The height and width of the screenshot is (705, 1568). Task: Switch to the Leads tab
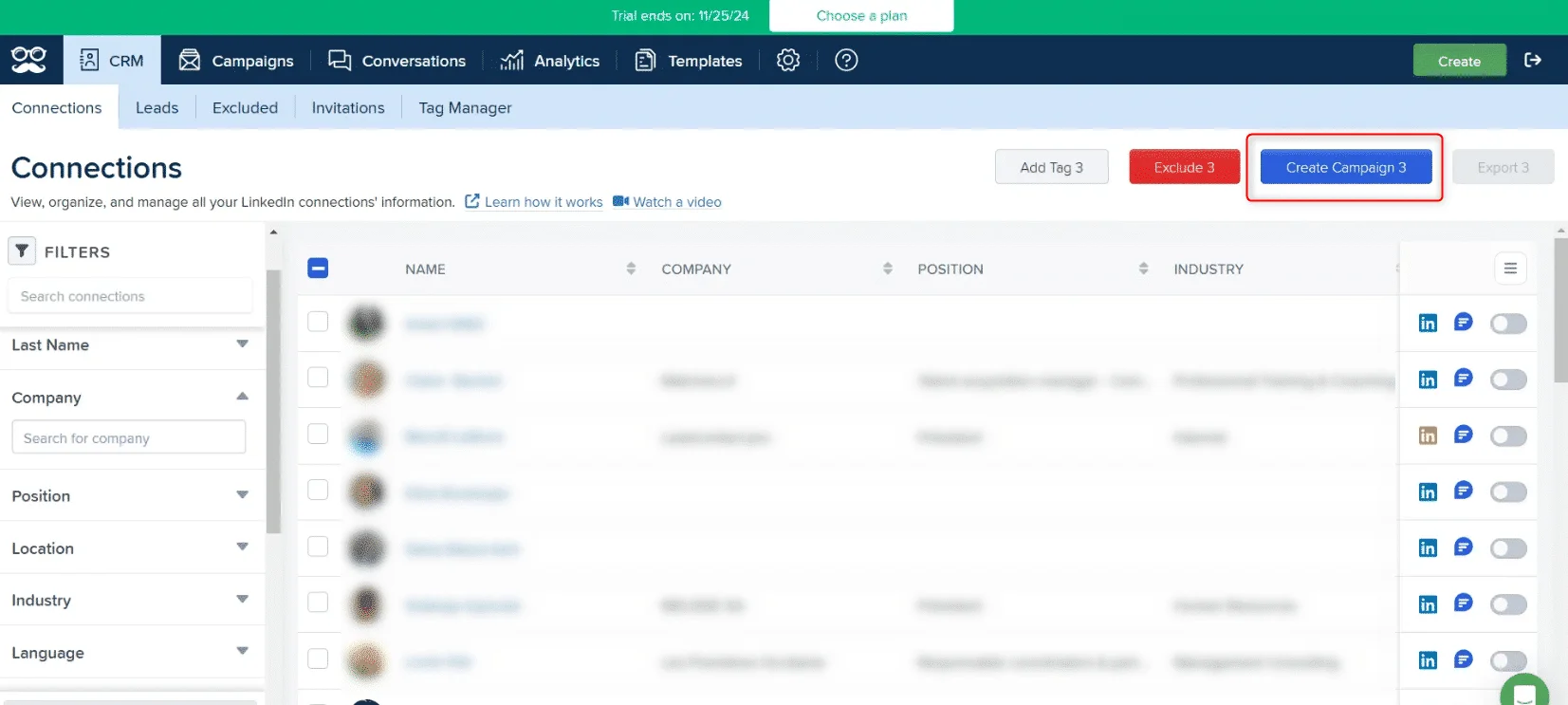coord(157,107)
